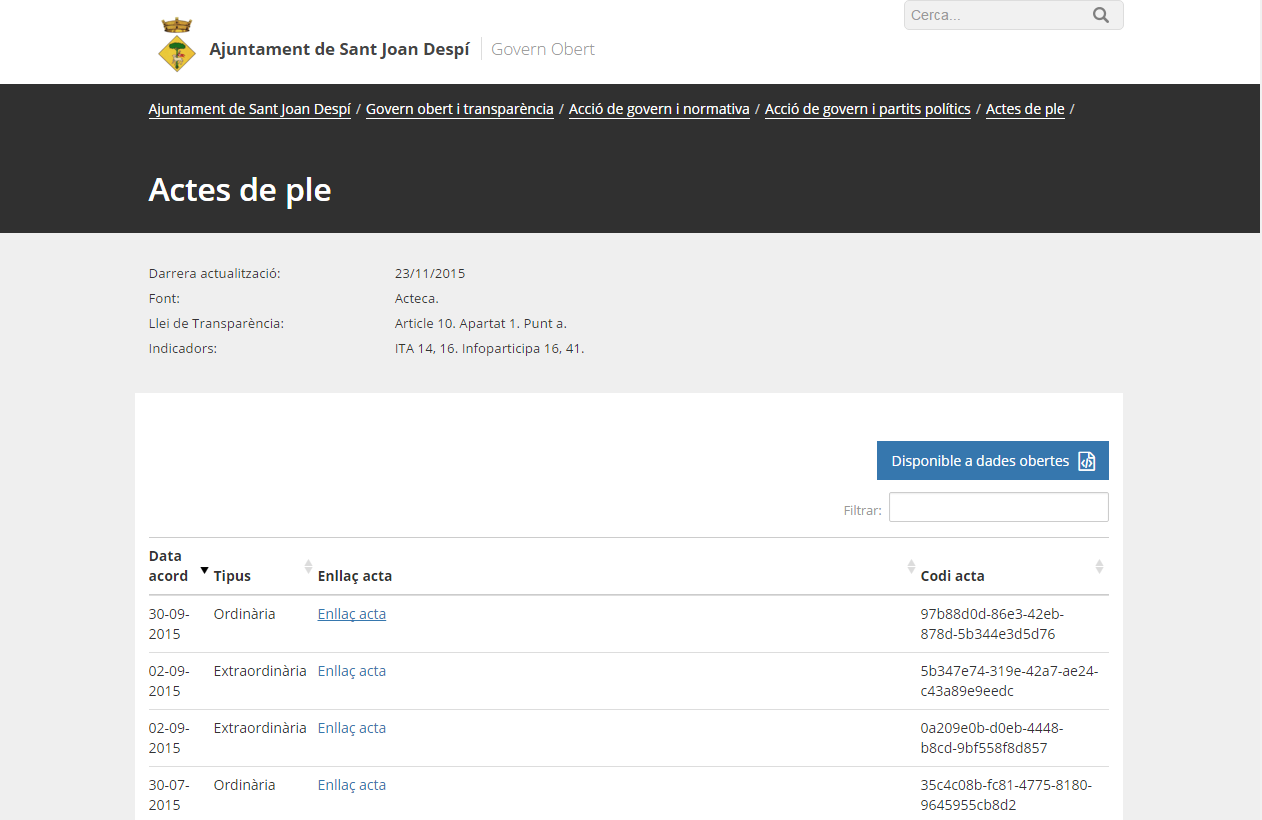
Task: Go to Govern obert i transparència breadcrumb
Action: (x=459, y=109)
